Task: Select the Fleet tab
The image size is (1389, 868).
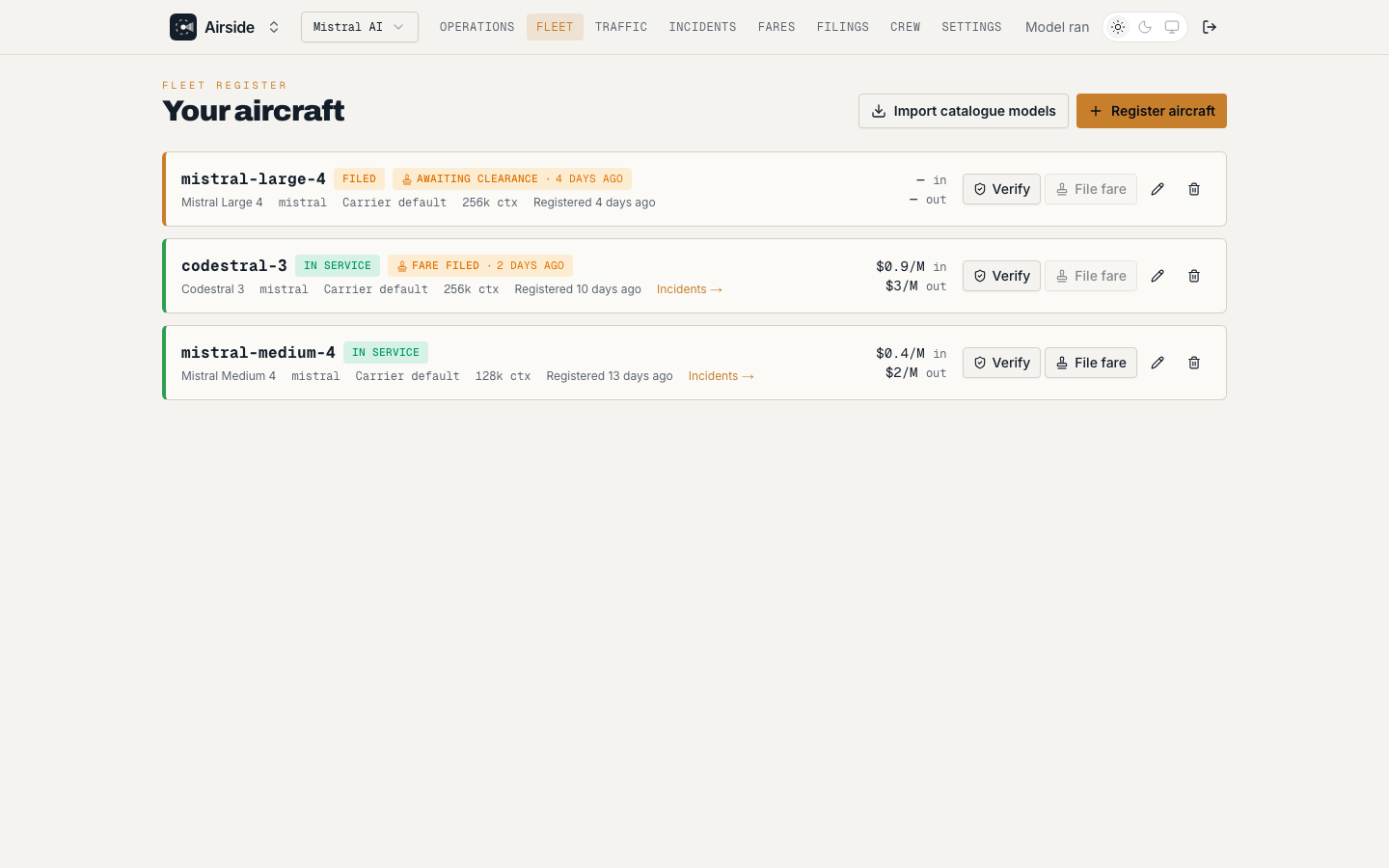Action: (x=555, y=27)
